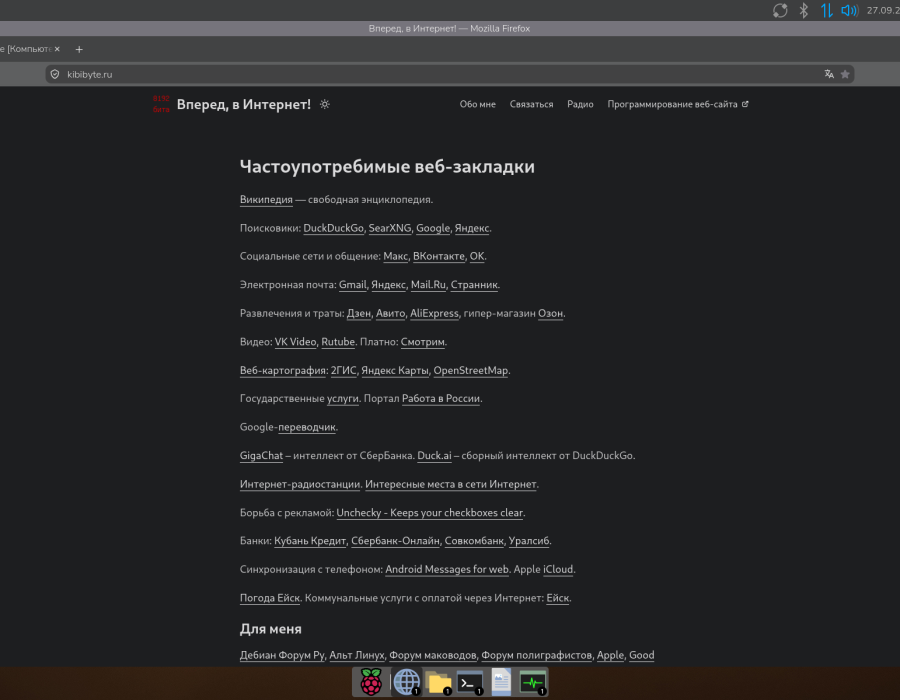Open the file manager folder icon
The width and height of the screenshot is (900, 700).
439,682
